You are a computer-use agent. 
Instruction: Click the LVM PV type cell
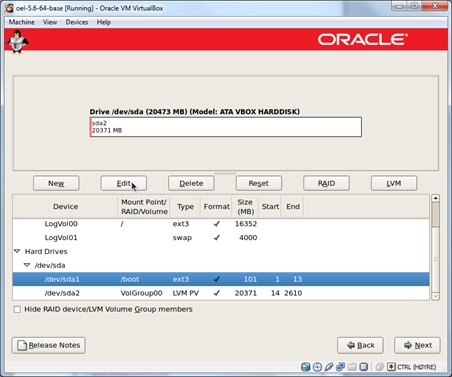186,293
